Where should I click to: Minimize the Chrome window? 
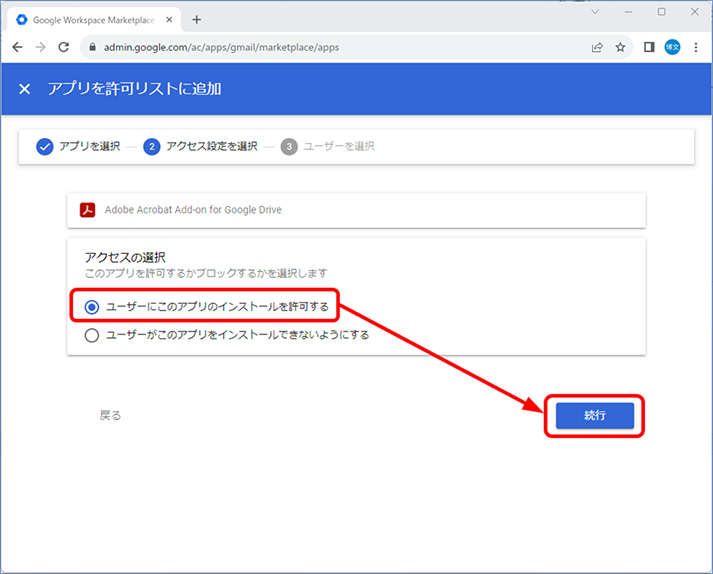pyautogui.click(x=628, y=12)
